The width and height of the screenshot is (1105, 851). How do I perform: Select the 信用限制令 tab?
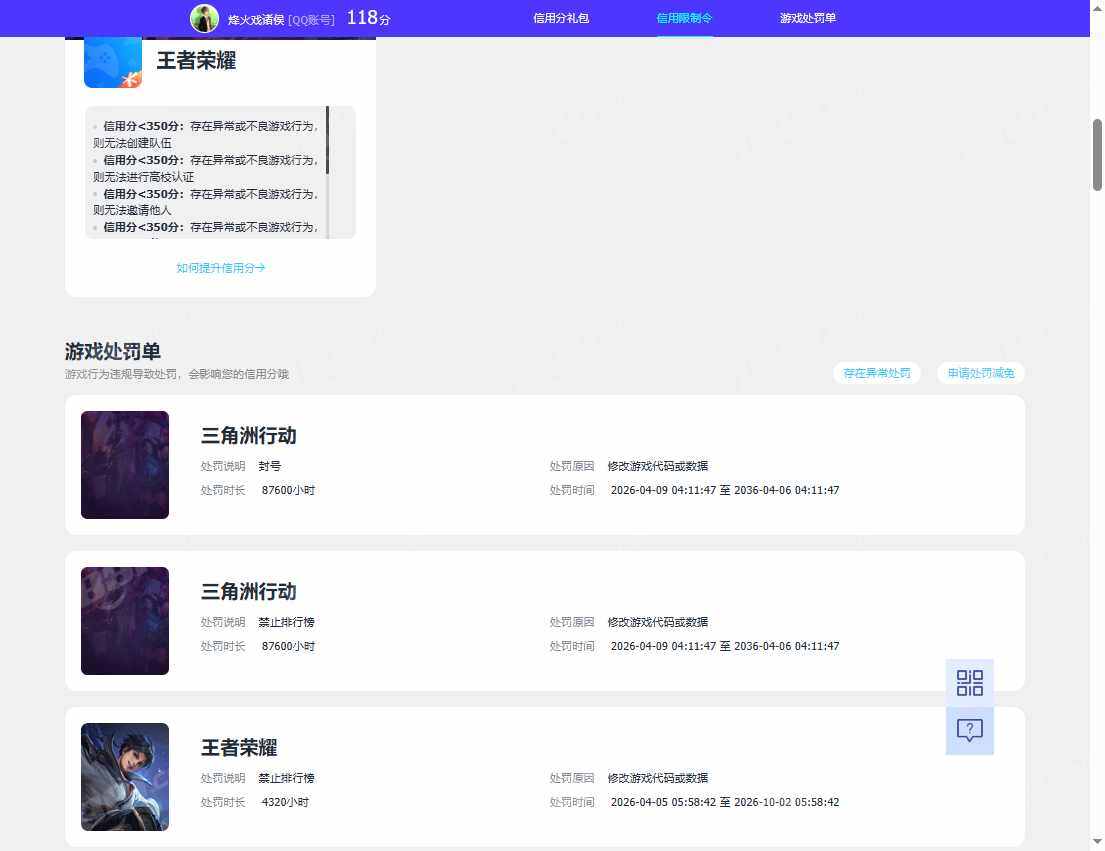click(684, 18)
